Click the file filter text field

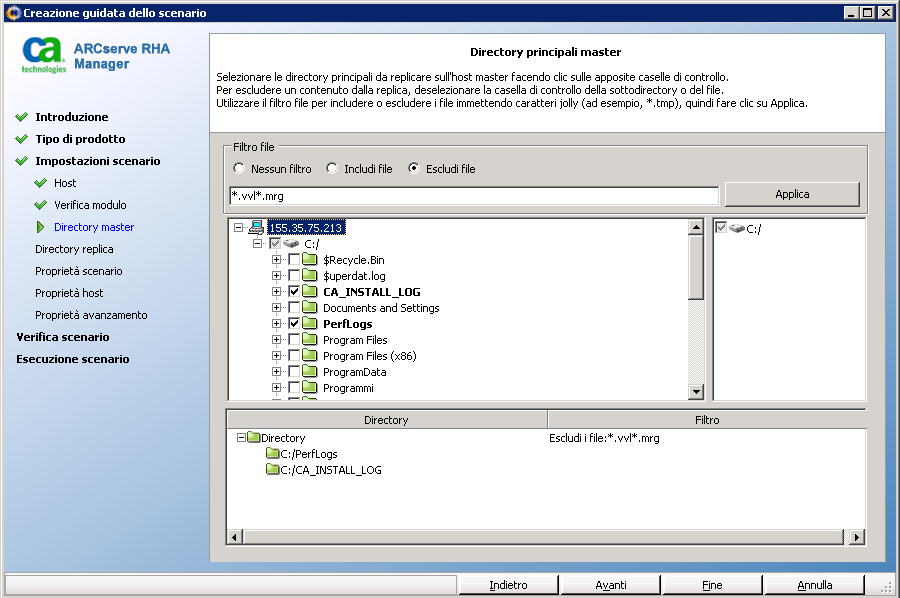[x=474, y=195]
